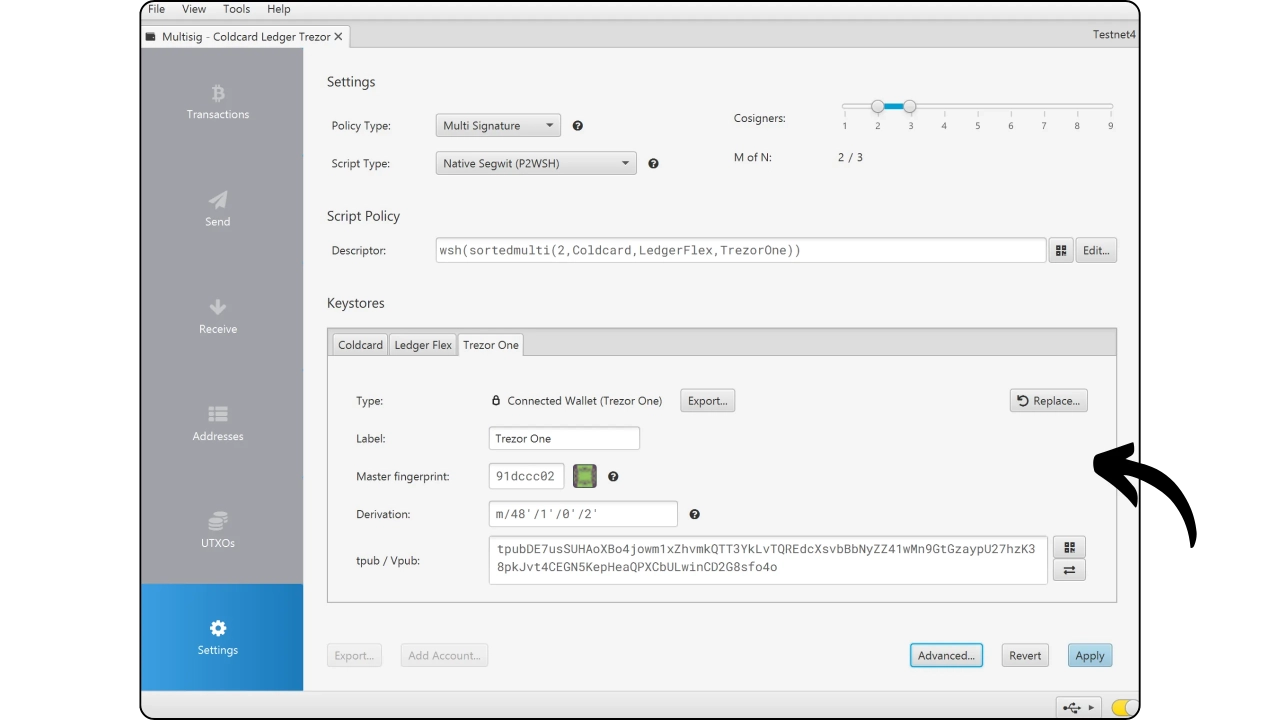
Task: Click the green device icon beside fingerprint
Action: pyautogui.click(x=585, y=477)
